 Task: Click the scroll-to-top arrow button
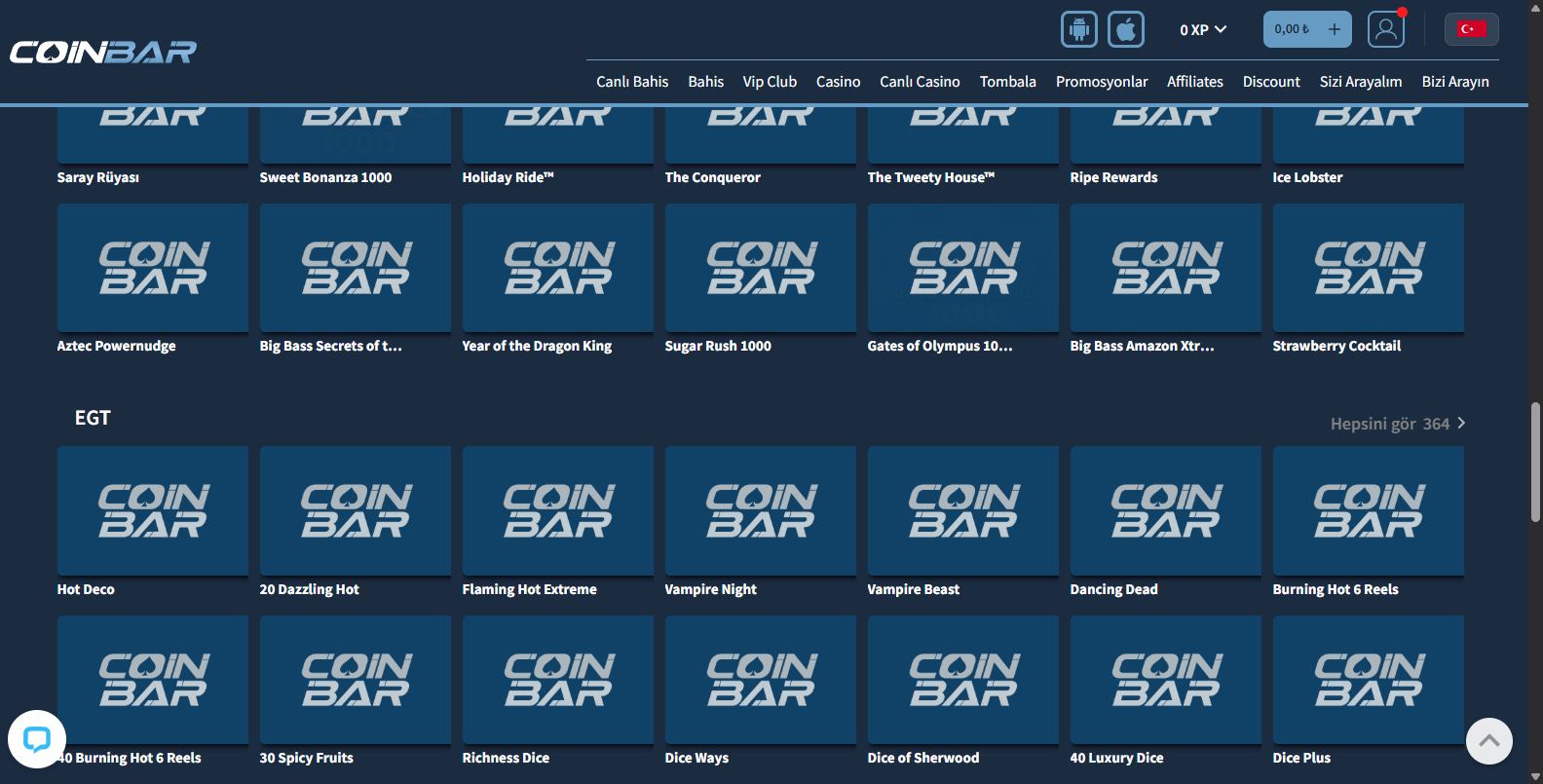pyautogui.click(x=1488, y=741)
